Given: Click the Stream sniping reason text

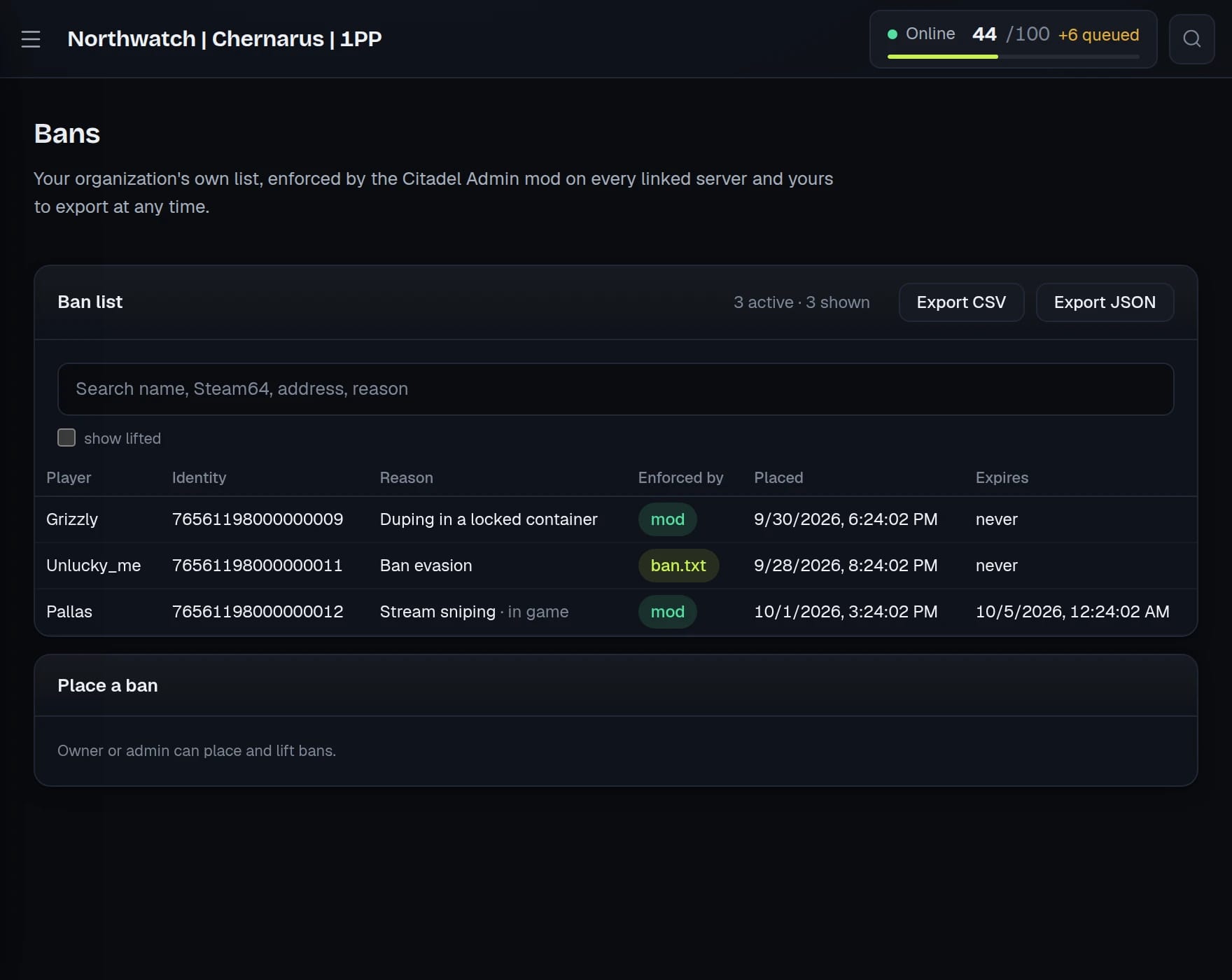Looking at the screenshot, I should (x=437, y=612).
